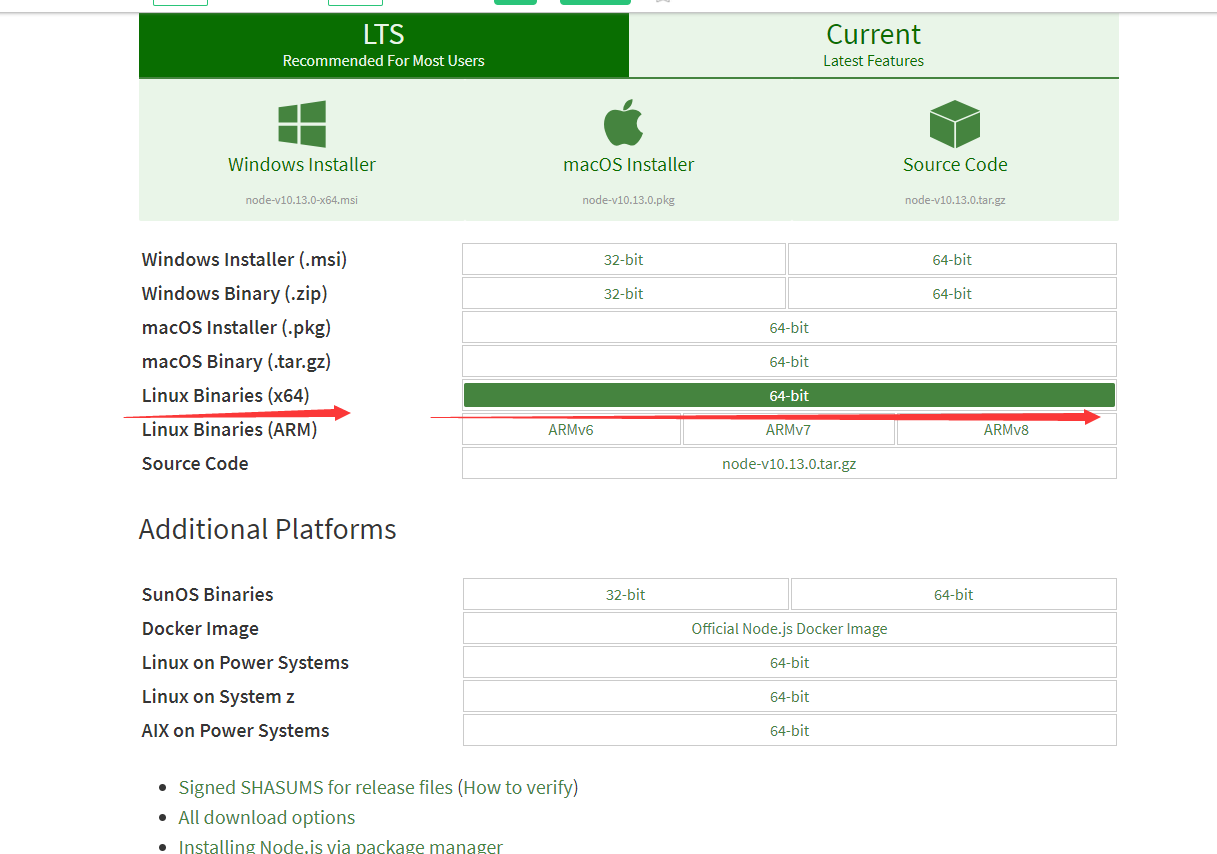Click node-v10.13.0-x64.msi file name
This screenshot has height=854, width=1217.
[302, 200]
